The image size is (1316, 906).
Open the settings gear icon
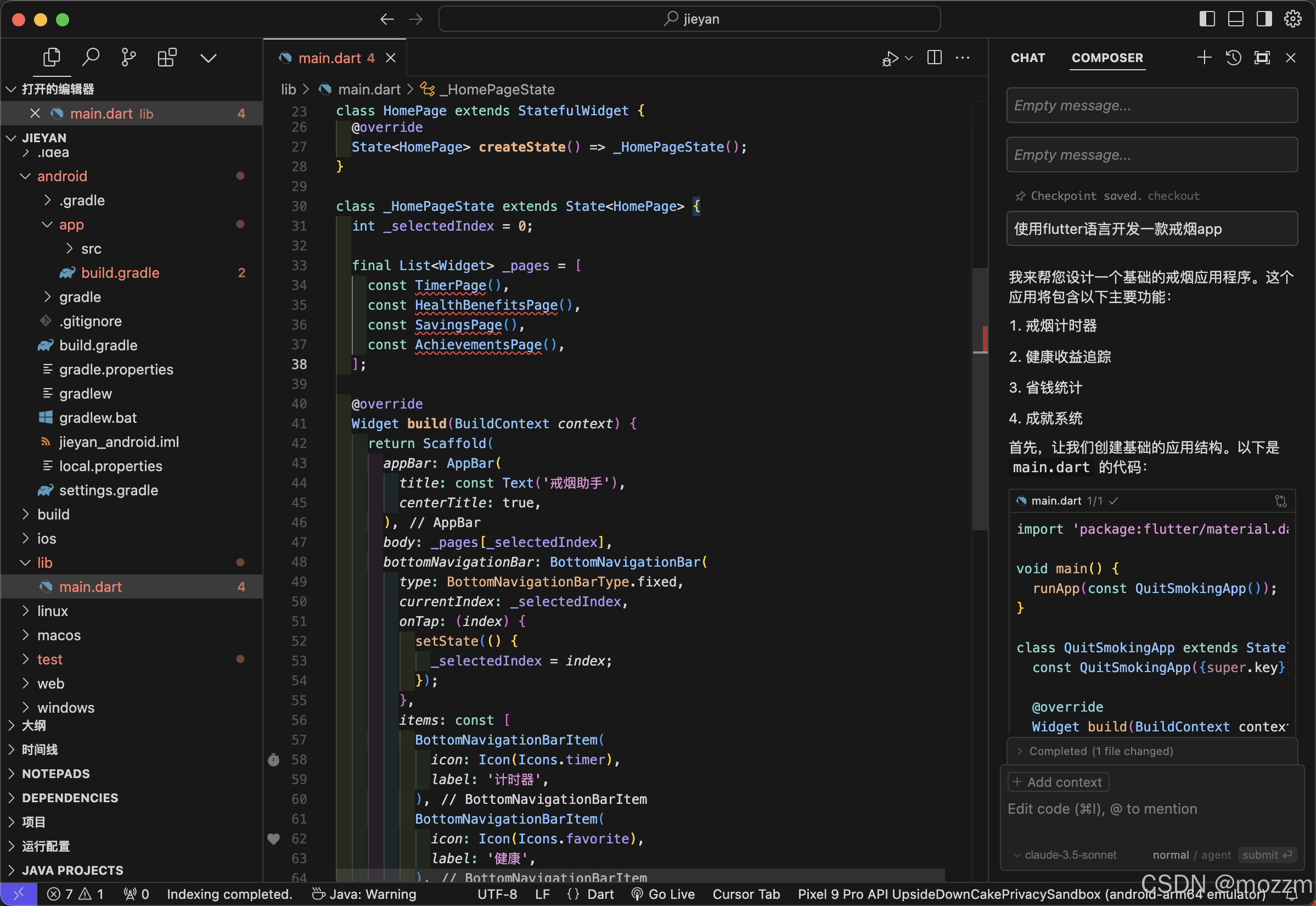1293,19
